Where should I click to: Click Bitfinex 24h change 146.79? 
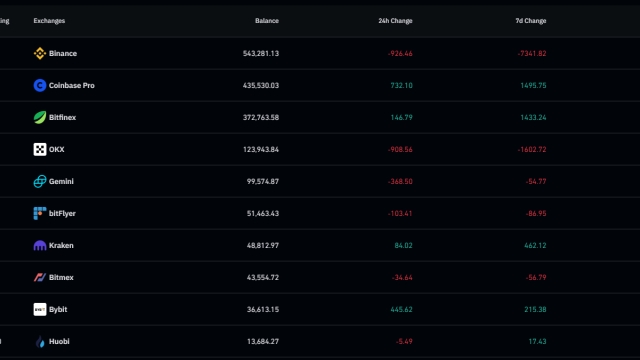coord(401,118)
